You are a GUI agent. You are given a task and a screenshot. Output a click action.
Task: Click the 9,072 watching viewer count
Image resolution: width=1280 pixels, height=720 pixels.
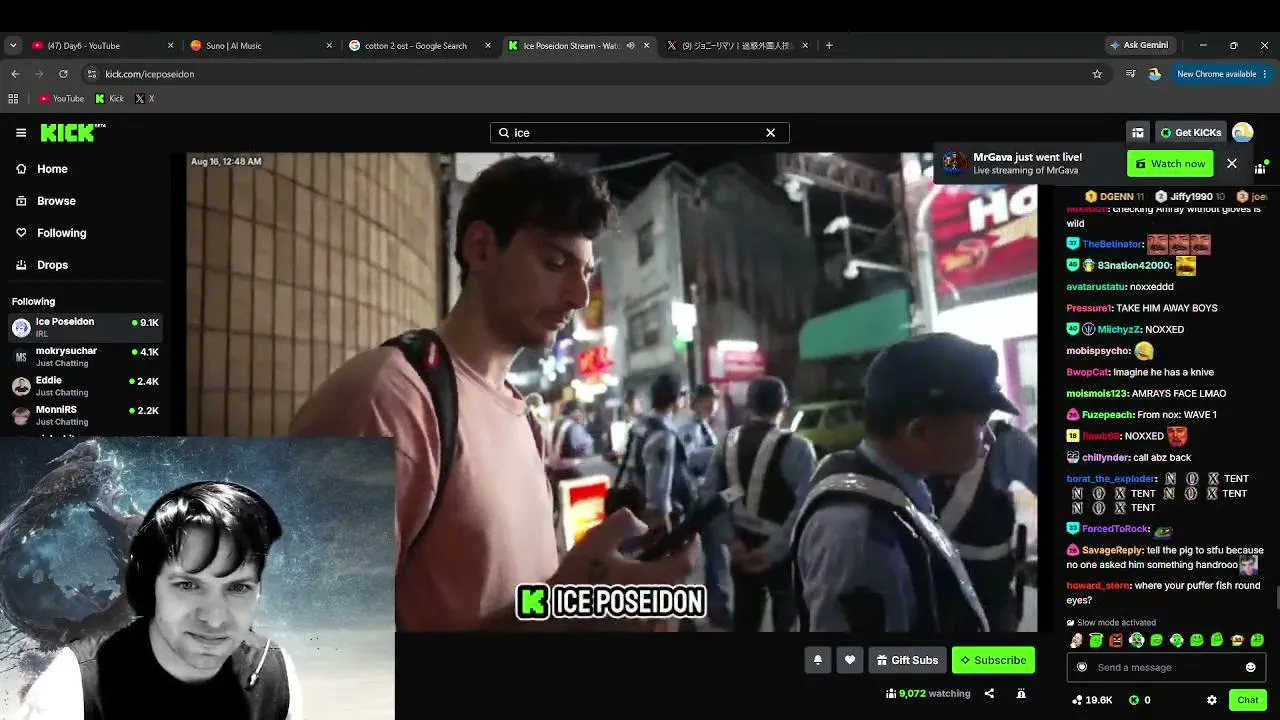(928, 693)
